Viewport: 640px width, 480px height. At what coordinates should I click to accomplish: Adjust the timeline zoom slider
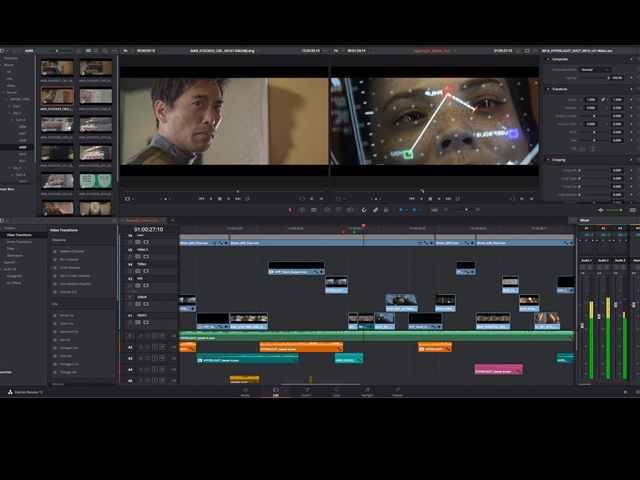pos(462,210)
